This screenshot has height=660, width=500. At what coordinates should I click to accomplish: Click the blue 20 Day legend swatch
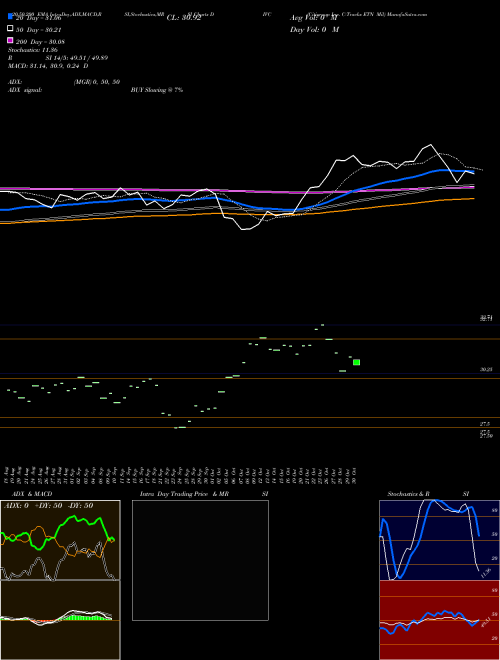(x=10, y=17)
